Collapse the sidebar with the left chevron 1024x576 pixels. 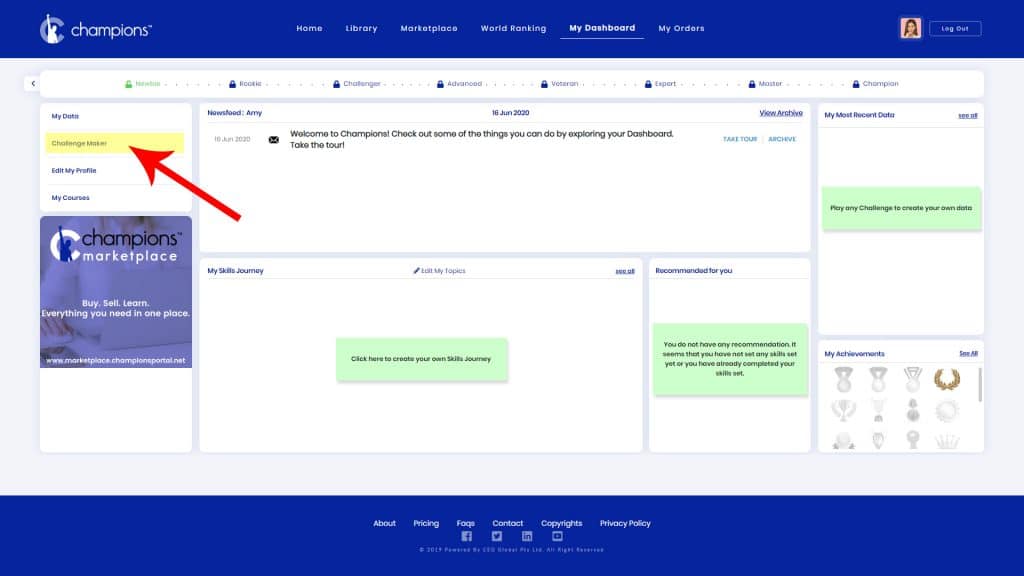33,84
